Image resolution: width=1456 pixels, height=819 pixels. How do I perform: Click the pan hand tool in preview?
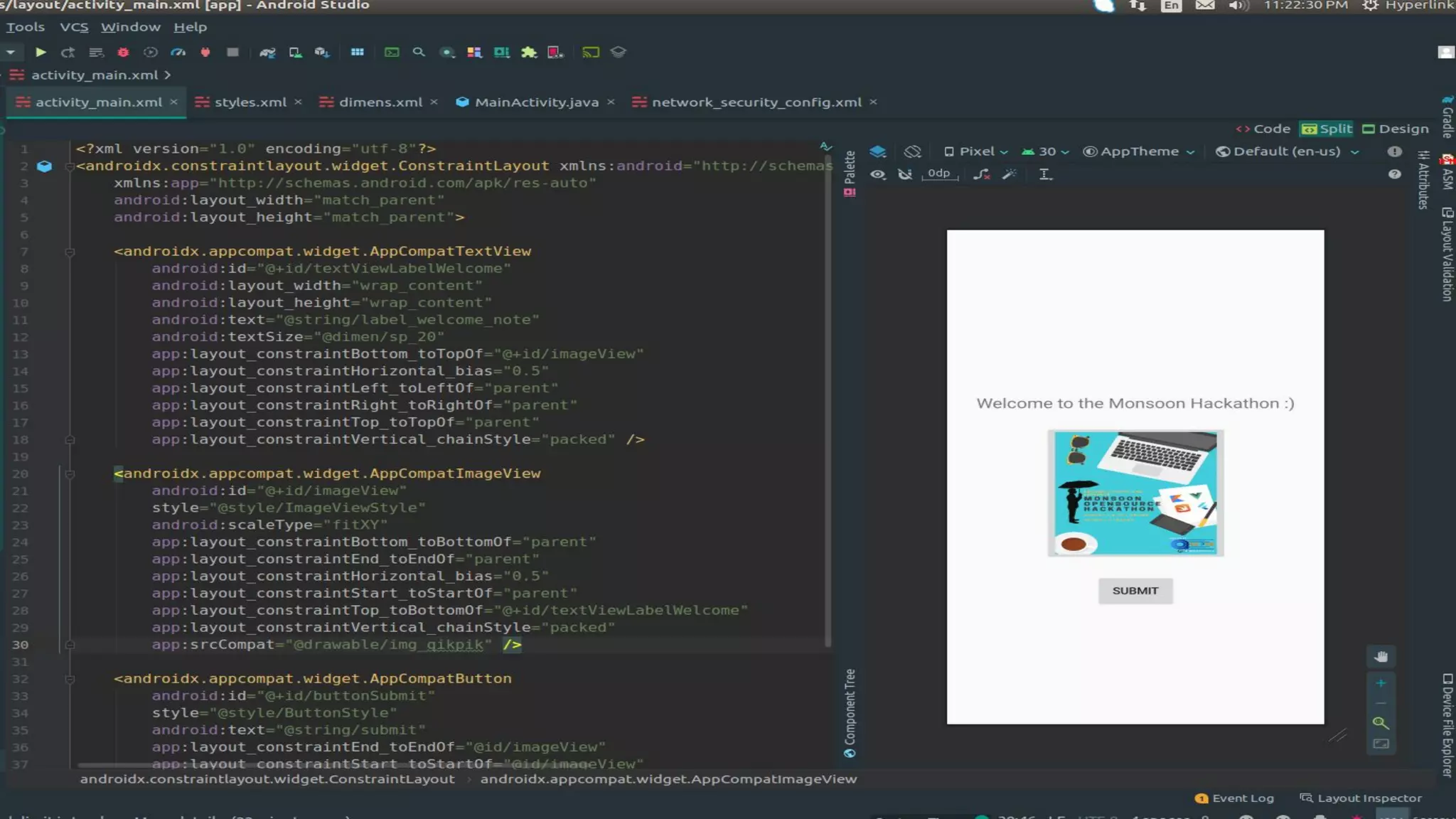[x=1381, y=656]
